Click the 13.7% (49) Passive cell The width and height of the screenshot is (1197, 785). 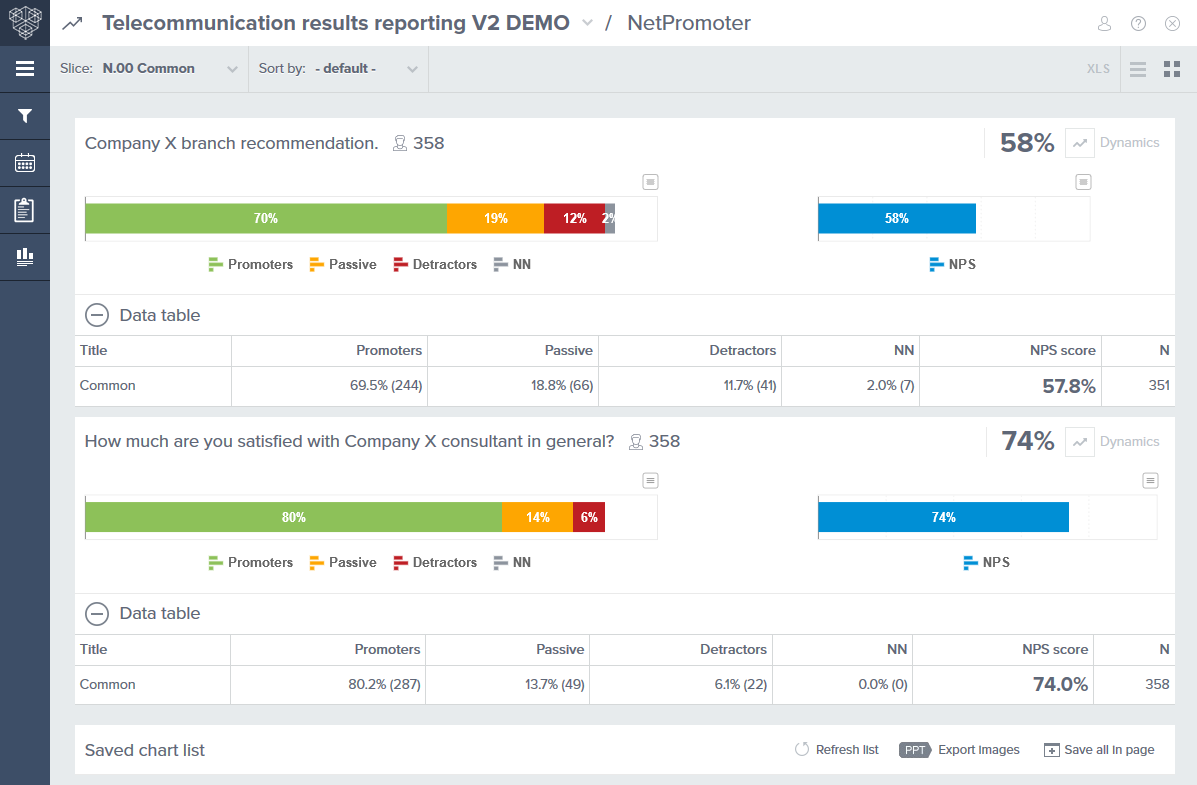click(508, 685)
